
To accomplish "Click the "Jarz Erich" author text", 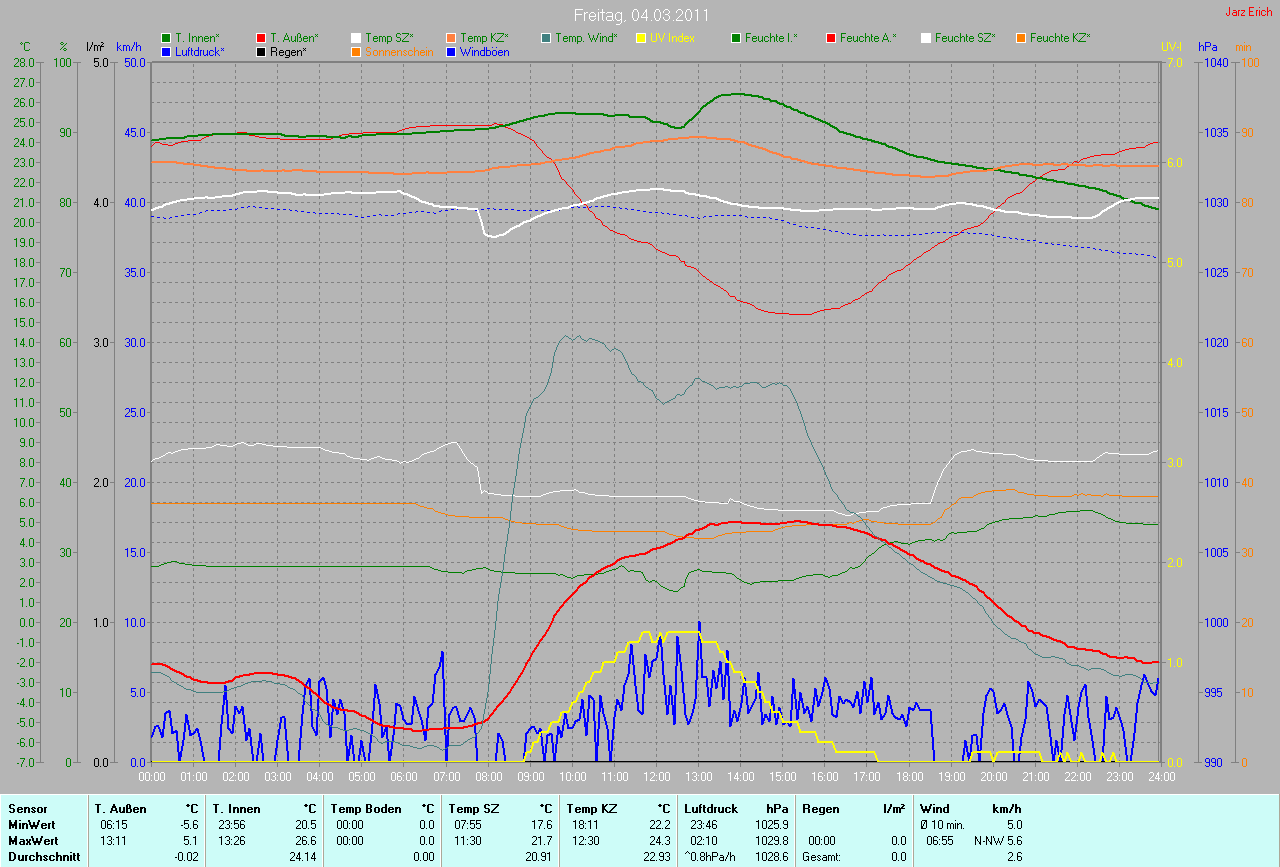I will 1249,12.
